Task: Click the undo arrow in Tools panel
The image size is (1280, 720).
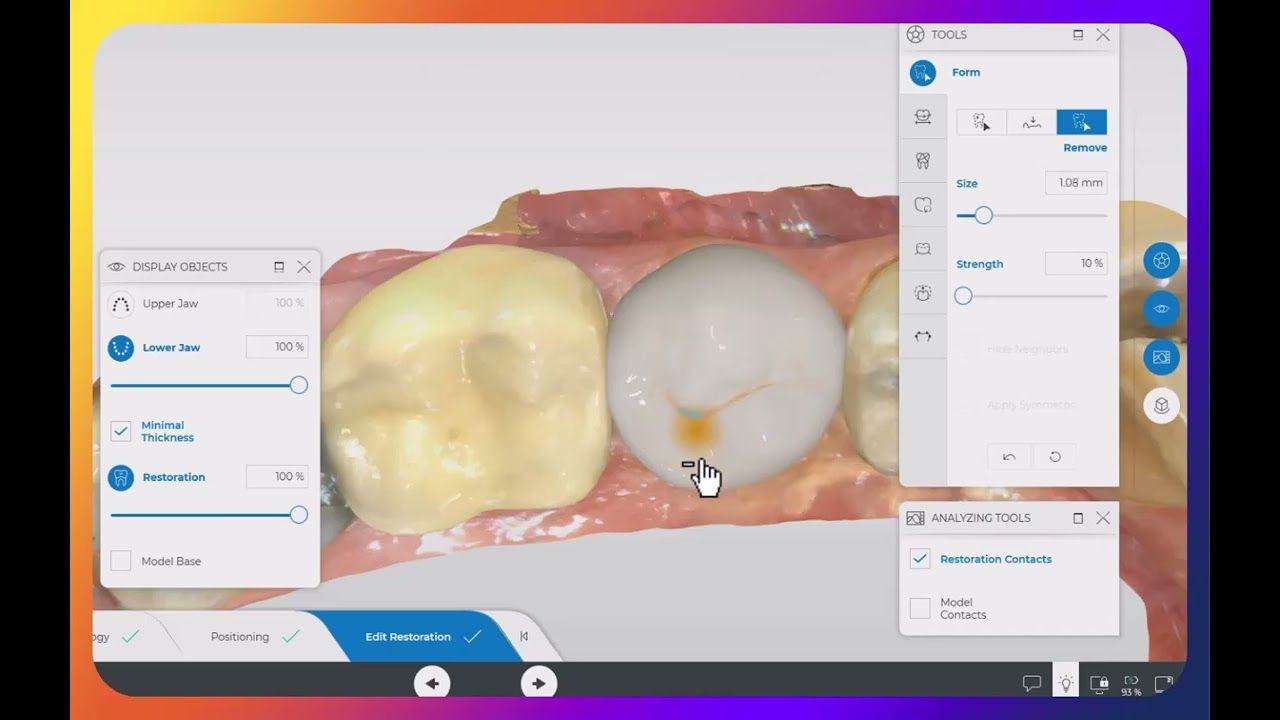Action: pyautogui.click(x=1009, y=457)
